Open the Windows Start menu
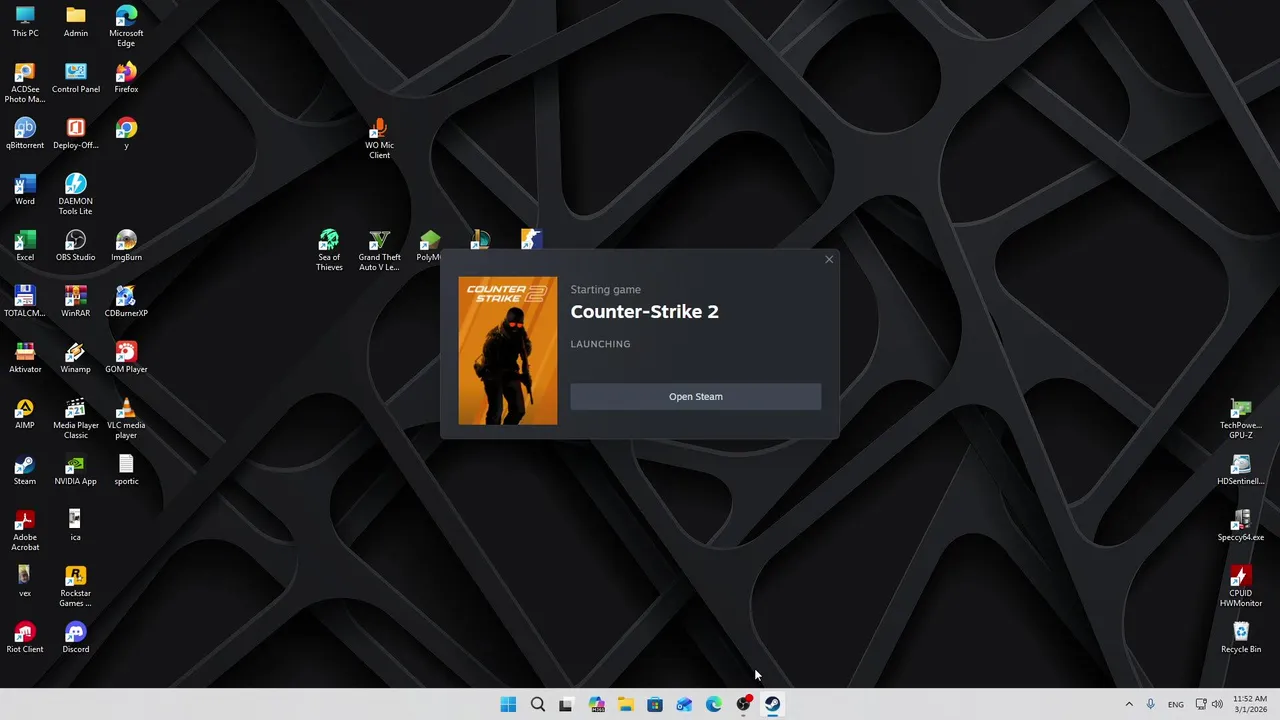The height and width of the screenshot is (720, 1280). 508,704
